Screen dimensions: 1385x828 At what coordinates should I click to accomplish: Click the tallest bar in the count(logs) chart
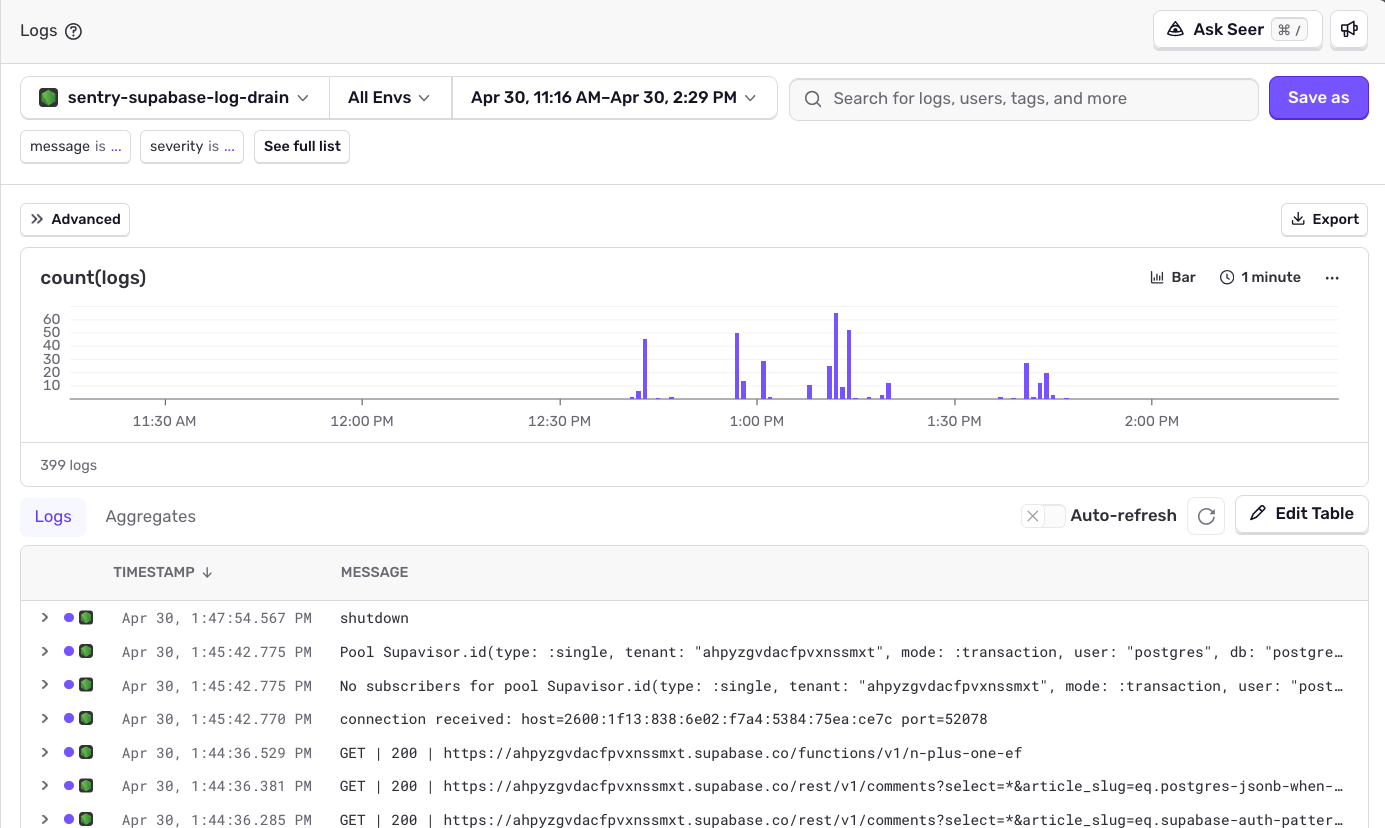coord(836,356)
